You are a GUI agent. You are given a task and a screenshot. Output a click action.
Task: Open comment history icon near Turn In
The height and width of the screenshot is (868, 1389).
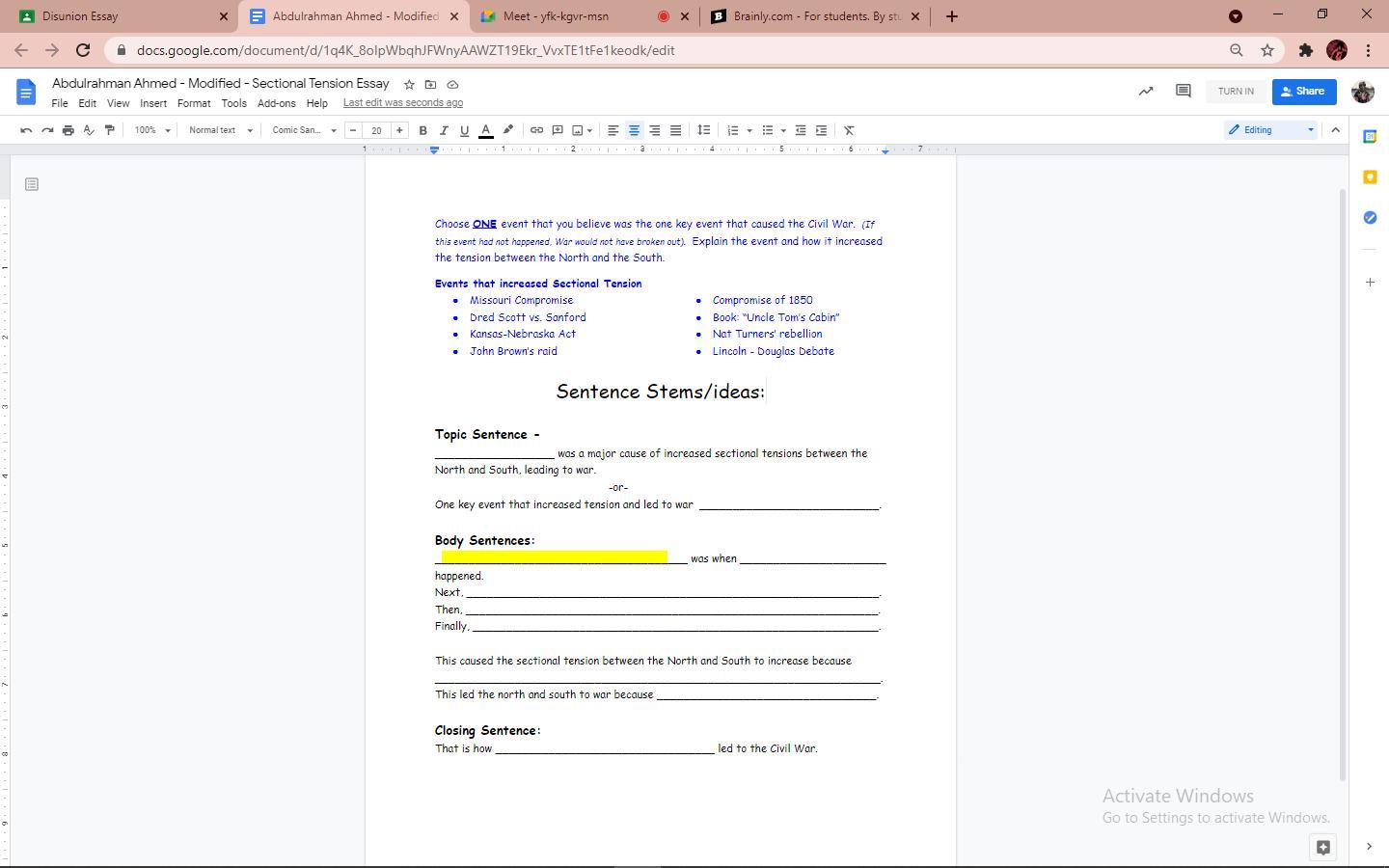1183,91
